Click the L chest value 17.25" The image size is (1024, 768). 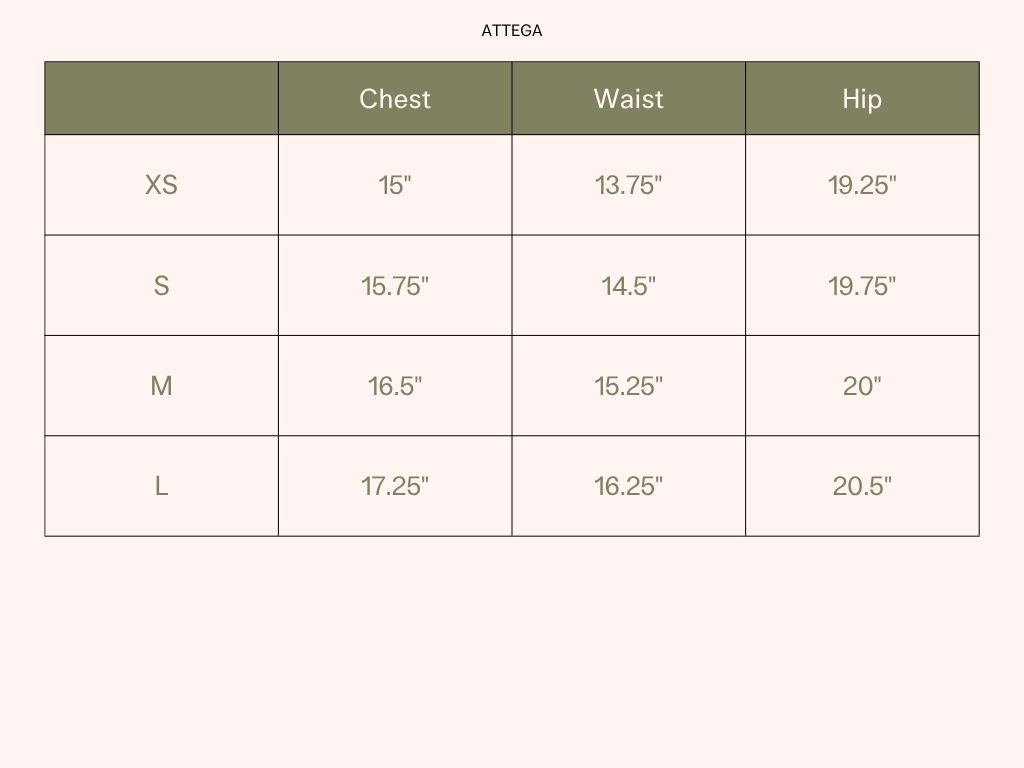tap(395, 486)
